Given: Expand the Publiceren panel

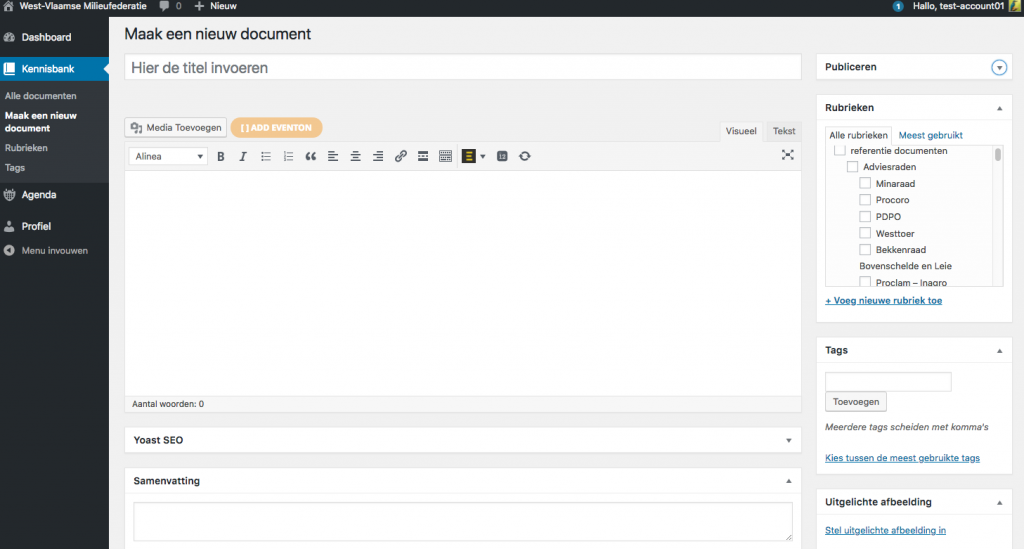Looking at the screenshot, I should click(999, 67).
